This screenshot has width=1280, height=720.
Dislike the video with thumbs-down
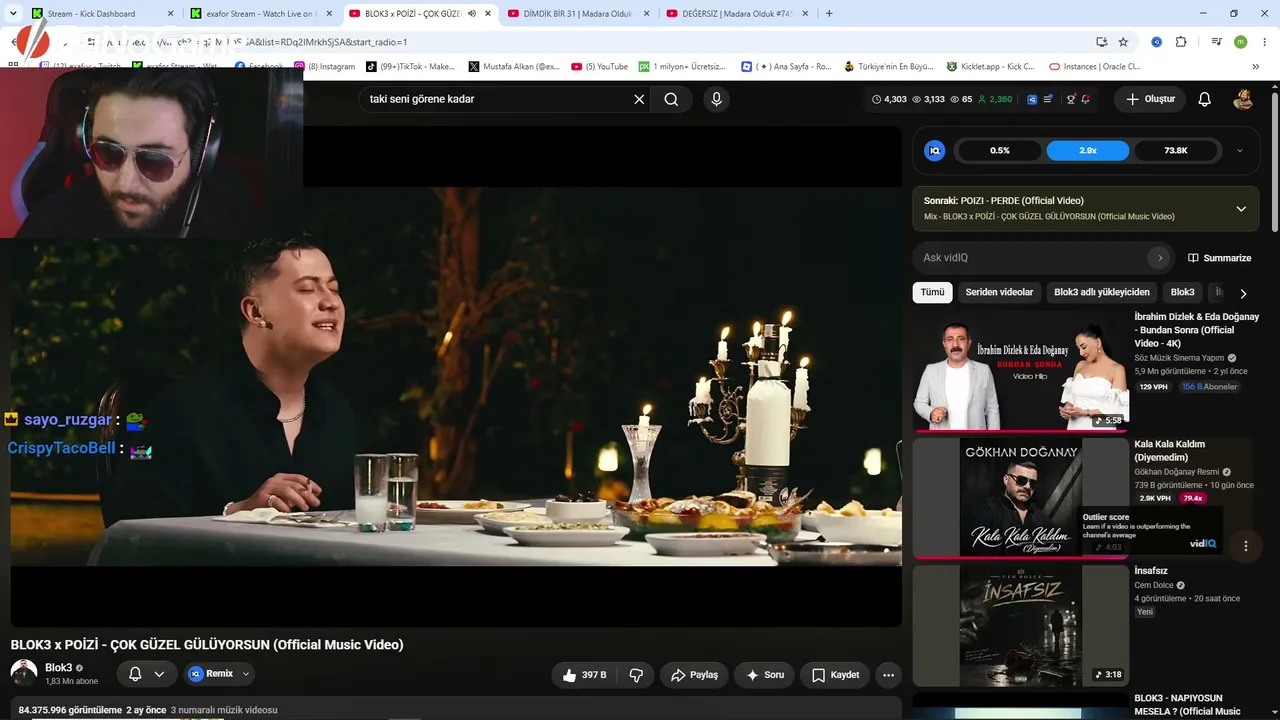[636, 675]
